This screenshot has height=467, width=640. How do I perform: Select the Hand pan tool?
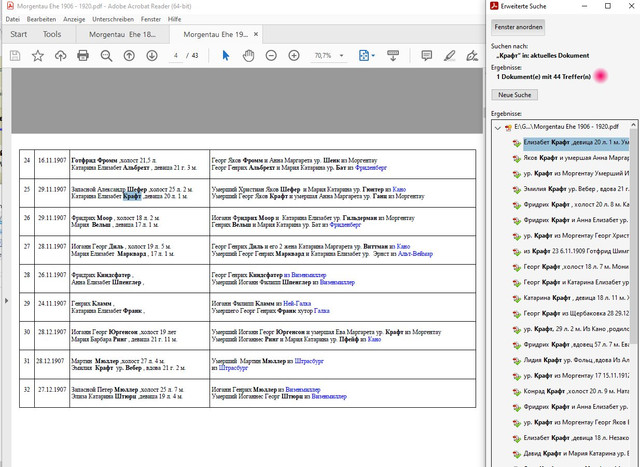point(248,56)
